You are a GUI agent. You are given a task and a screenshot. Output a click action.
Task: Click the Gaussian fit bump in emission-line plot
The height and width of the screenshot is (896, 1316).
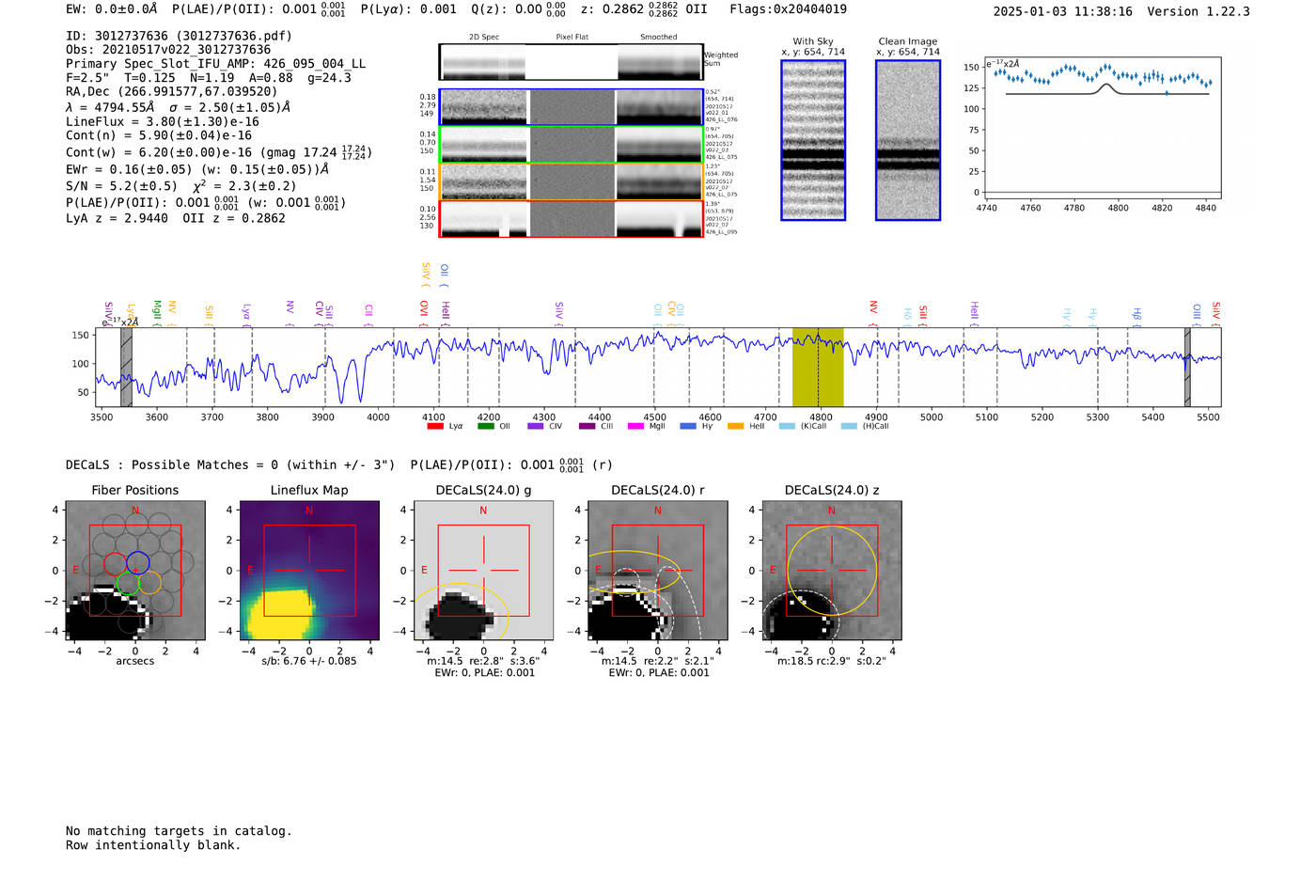[x=1107, y=87]
